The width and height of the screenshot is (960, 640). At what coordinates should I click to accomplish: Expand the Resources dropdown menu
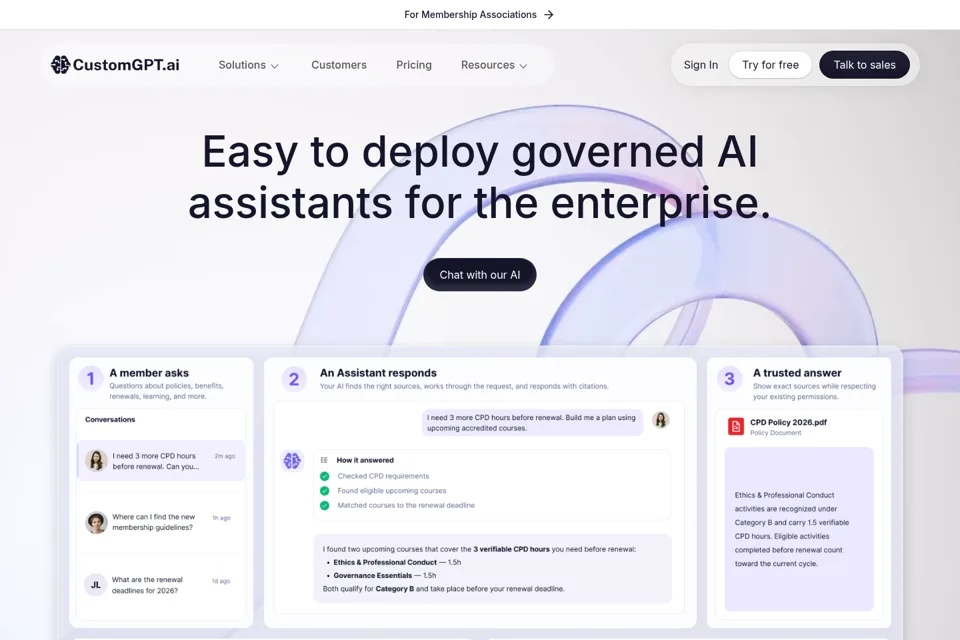(494, 65)
